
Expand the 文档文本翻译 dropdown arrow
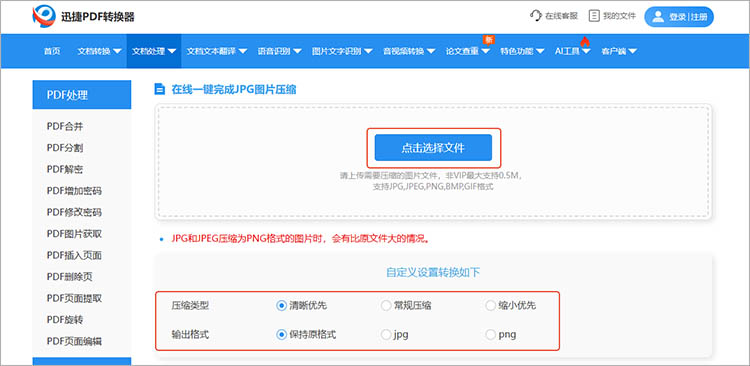coord(243,51)
